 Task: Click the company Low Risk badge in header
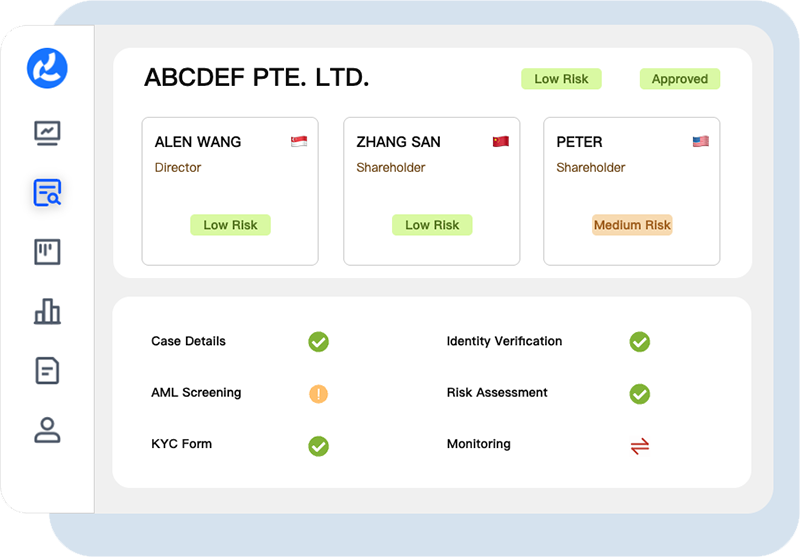(x=561, y=79)
